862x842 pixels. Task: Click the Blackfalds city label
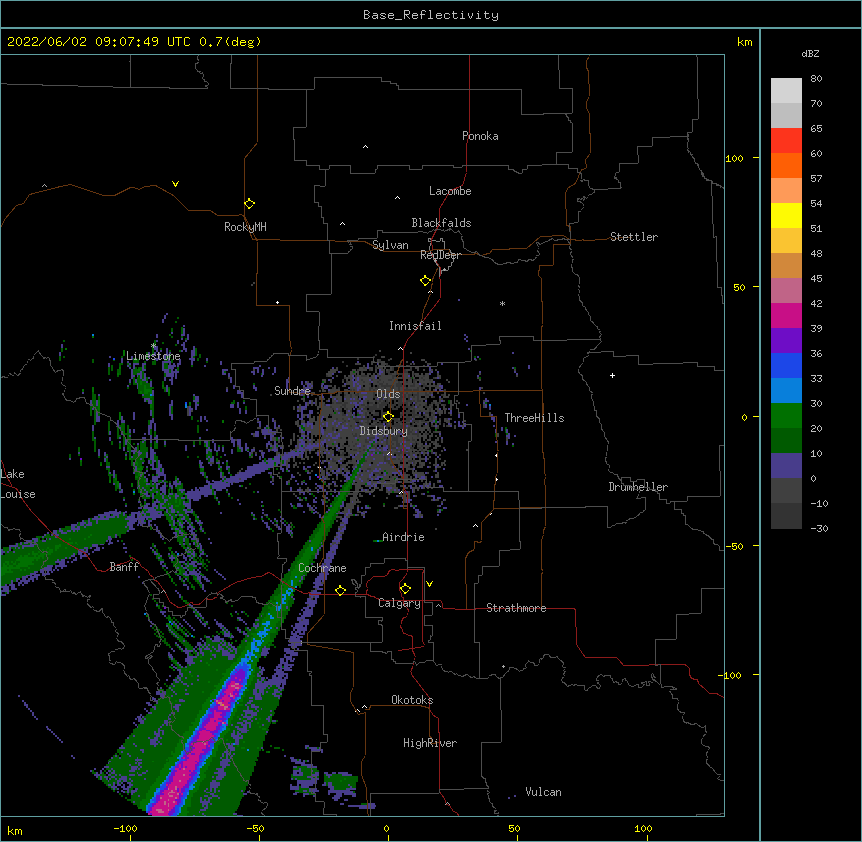(441, 223)
